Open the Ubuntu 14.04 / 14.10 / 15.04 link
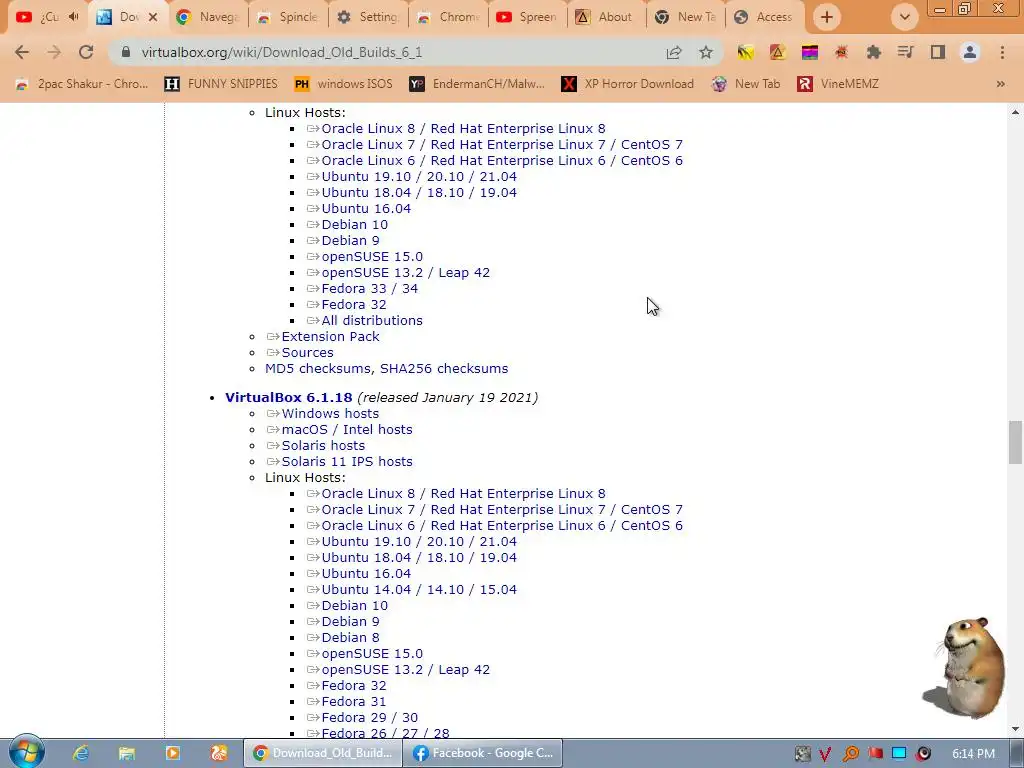The height and width of the screenshot is (768, 1024). click(419, 590)
